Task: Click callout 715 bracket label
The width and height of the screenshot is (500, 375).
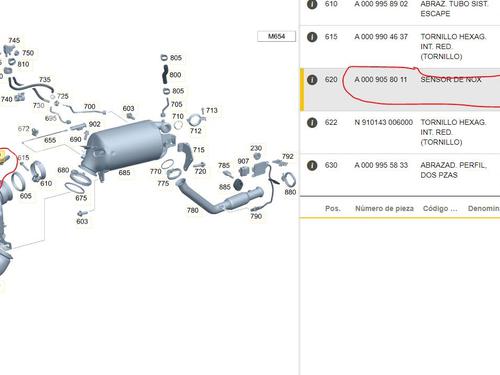Action: point(199,150)
